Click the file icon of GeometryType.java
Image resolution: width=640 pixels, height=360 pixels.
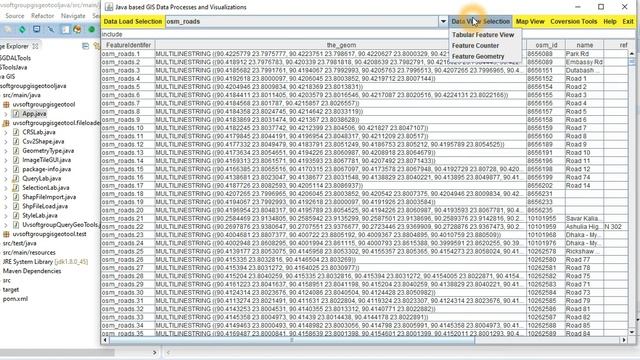tap(16, 151)
